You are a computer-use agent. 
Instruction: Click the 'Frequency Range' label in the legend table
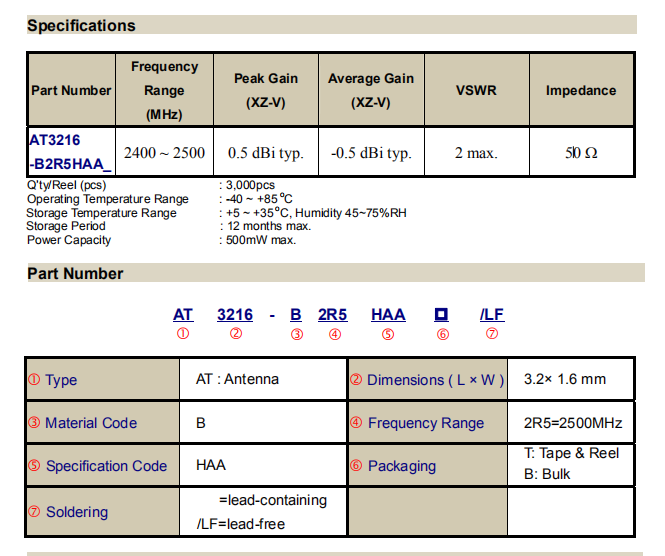coord(428,423)
